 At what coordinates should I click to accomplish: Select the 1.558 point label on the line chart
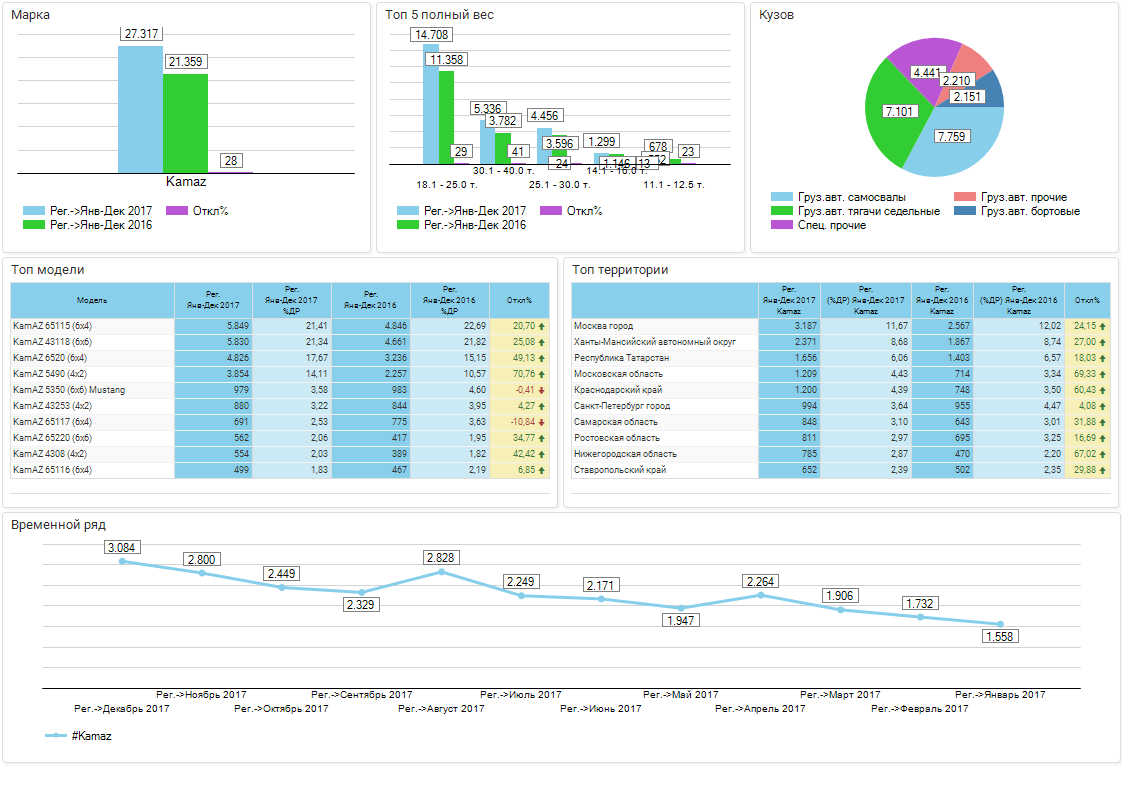point(1000,636)
